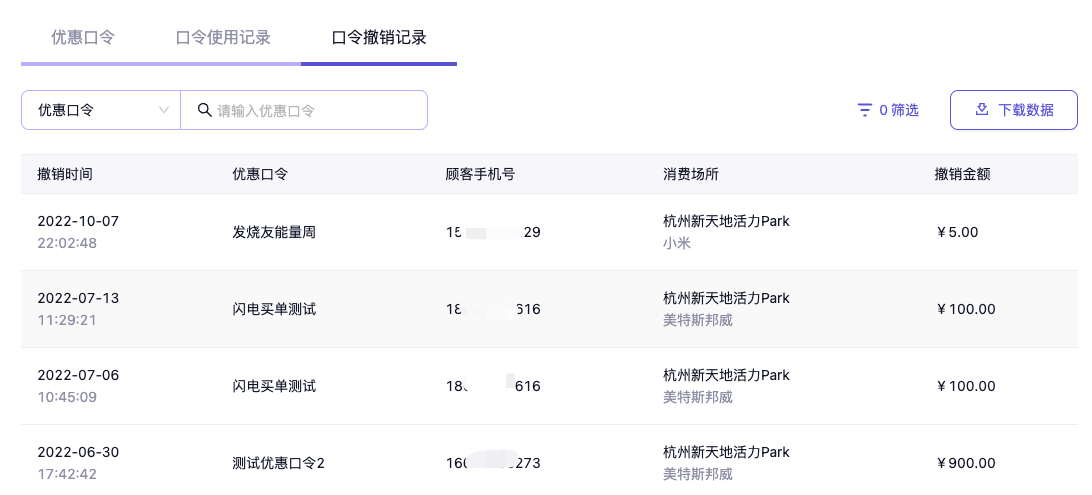This screenshot has height=495, width=1092.
Task: Select the 口令撤销记录 tab
Action: point(379,38)
